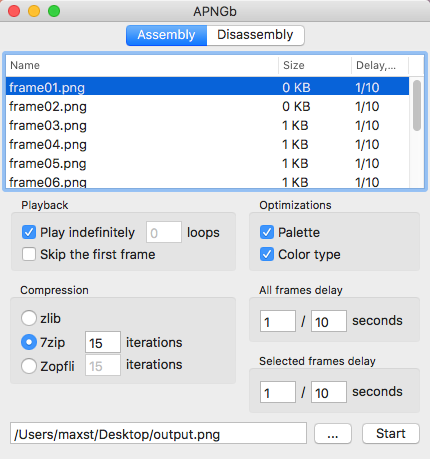The image size is (430, 459).
Task: Focus the 7zip iterations field
Action: coord(103,342)
